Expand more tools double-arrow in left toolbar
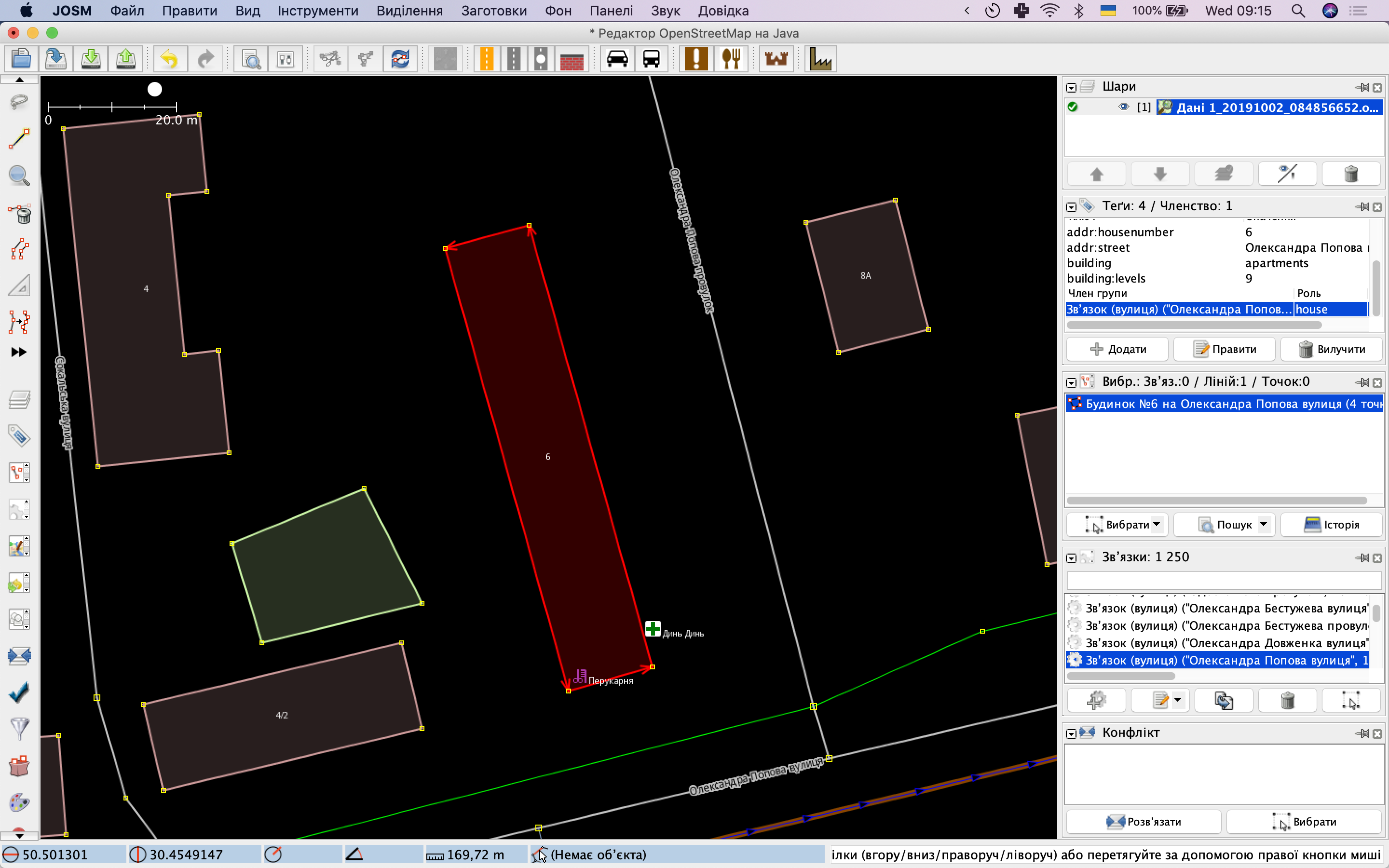 (19, 352)
